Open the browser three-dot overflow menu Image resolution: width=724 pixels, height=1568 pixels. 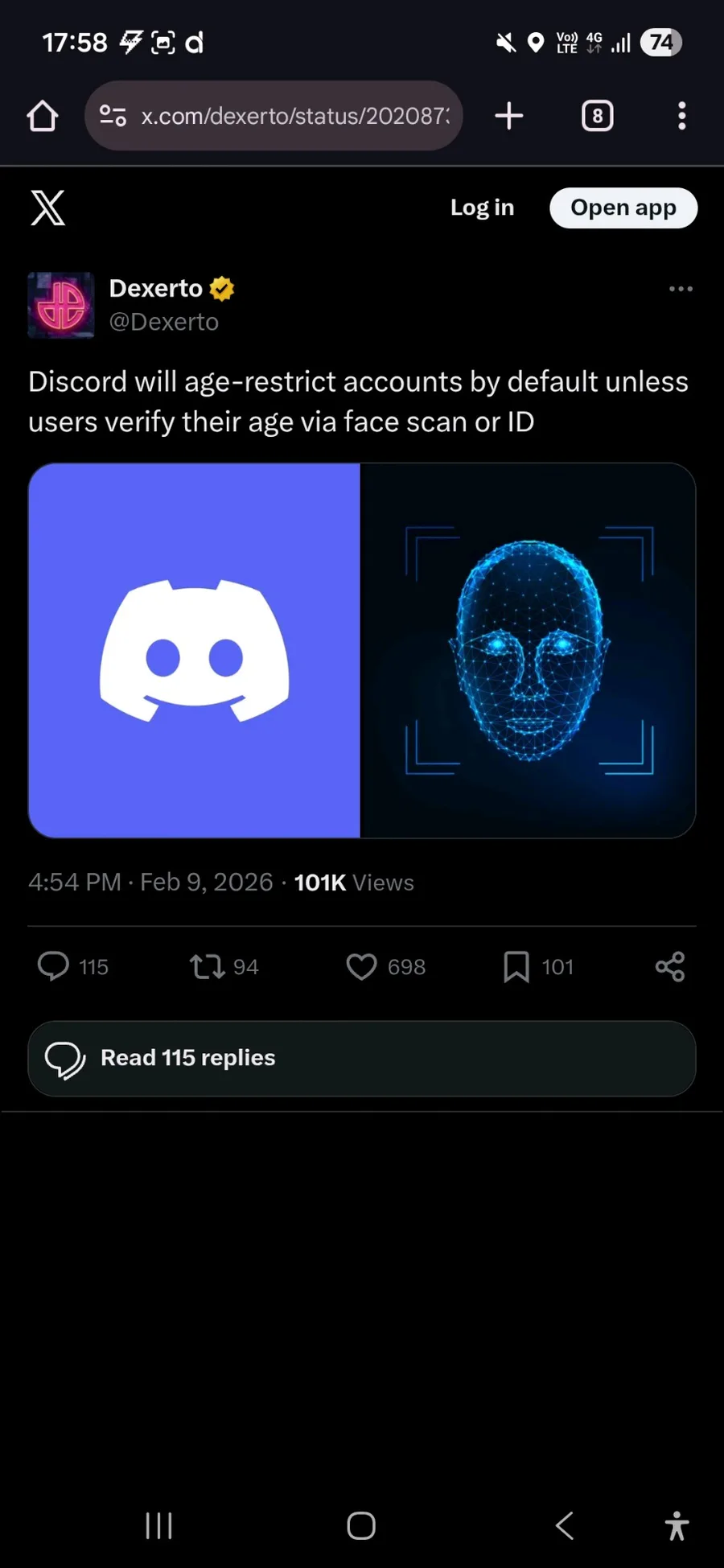[681, 116]
